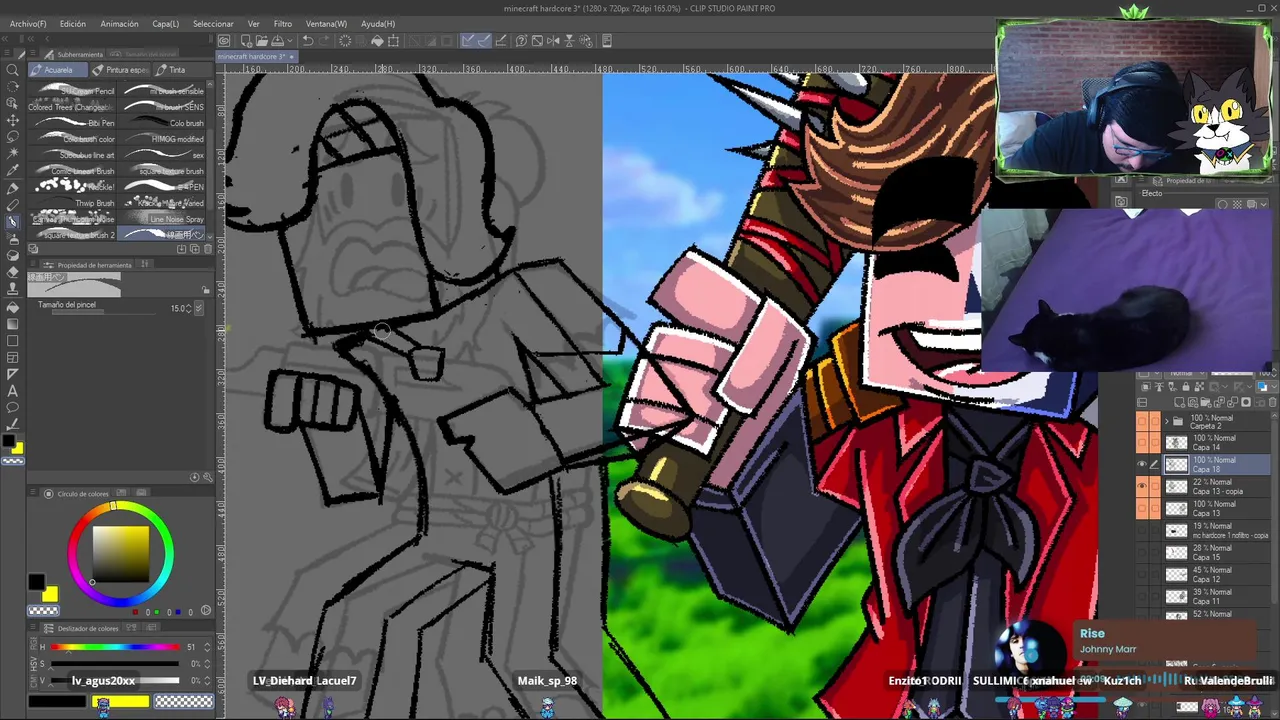This screenshot has width=1280, height=720.
Task: Toggle visibility of Capa 14 layer
Action: pyautogui.click(x=1142, y=442)
